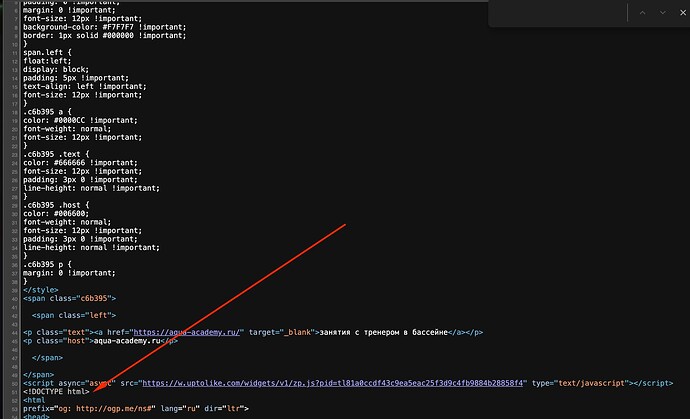The height and width of the screenshot is (419, 690).
Task: Click the Russian anchor text about pool trainer
Action: coord(383,332)
